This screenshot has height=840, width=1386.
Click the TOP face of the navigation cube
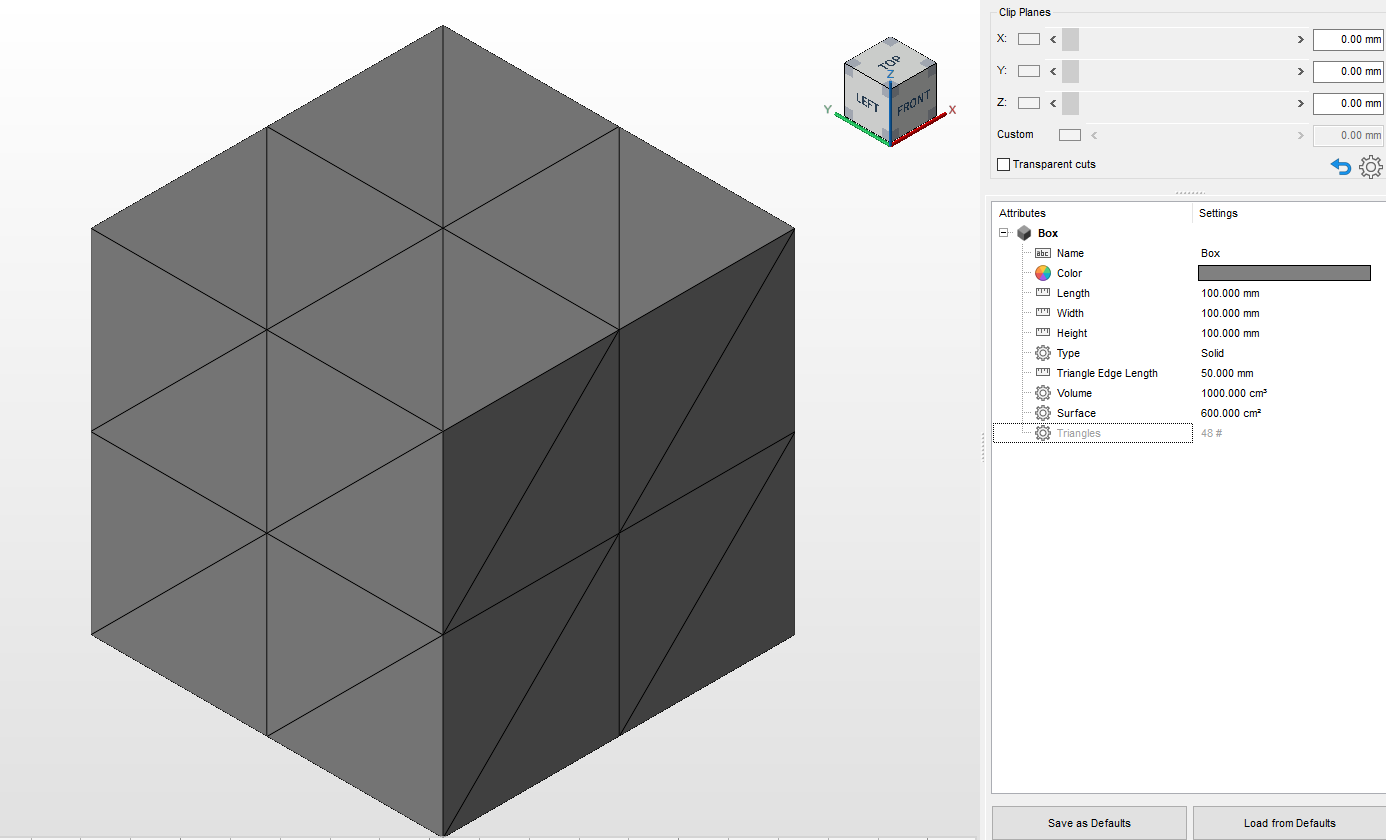click(x=888, y=62)
